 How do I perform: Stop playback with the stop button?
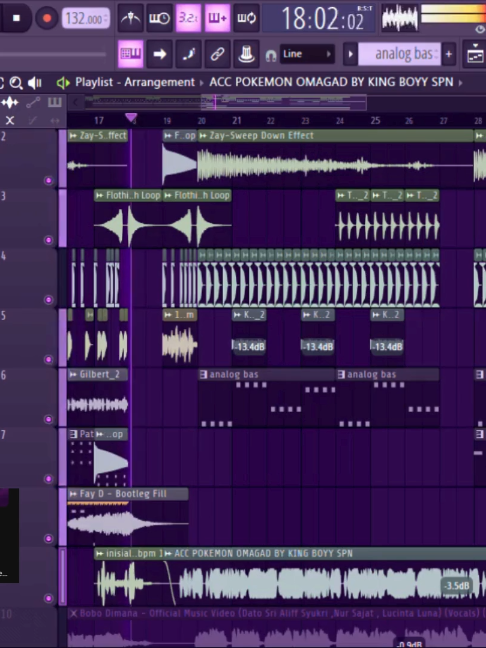[16, 18]
